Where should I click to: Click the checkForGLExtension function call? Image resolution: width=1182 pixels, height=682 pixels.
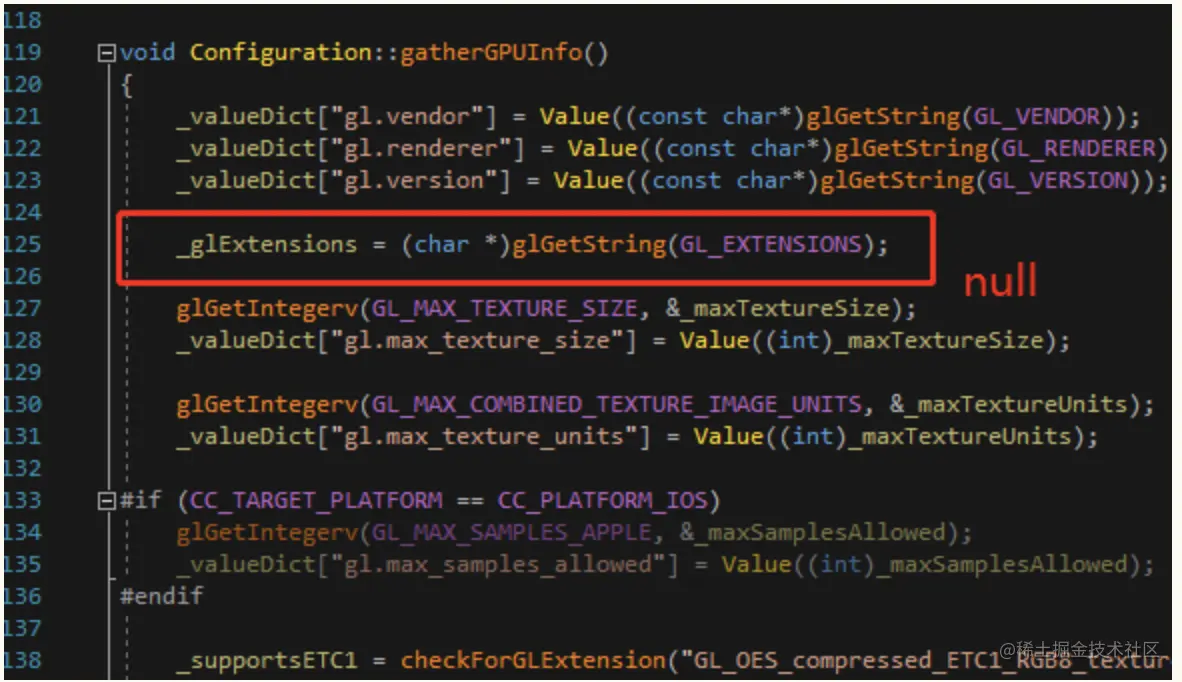pyautogui.click(x=533, y=661)
